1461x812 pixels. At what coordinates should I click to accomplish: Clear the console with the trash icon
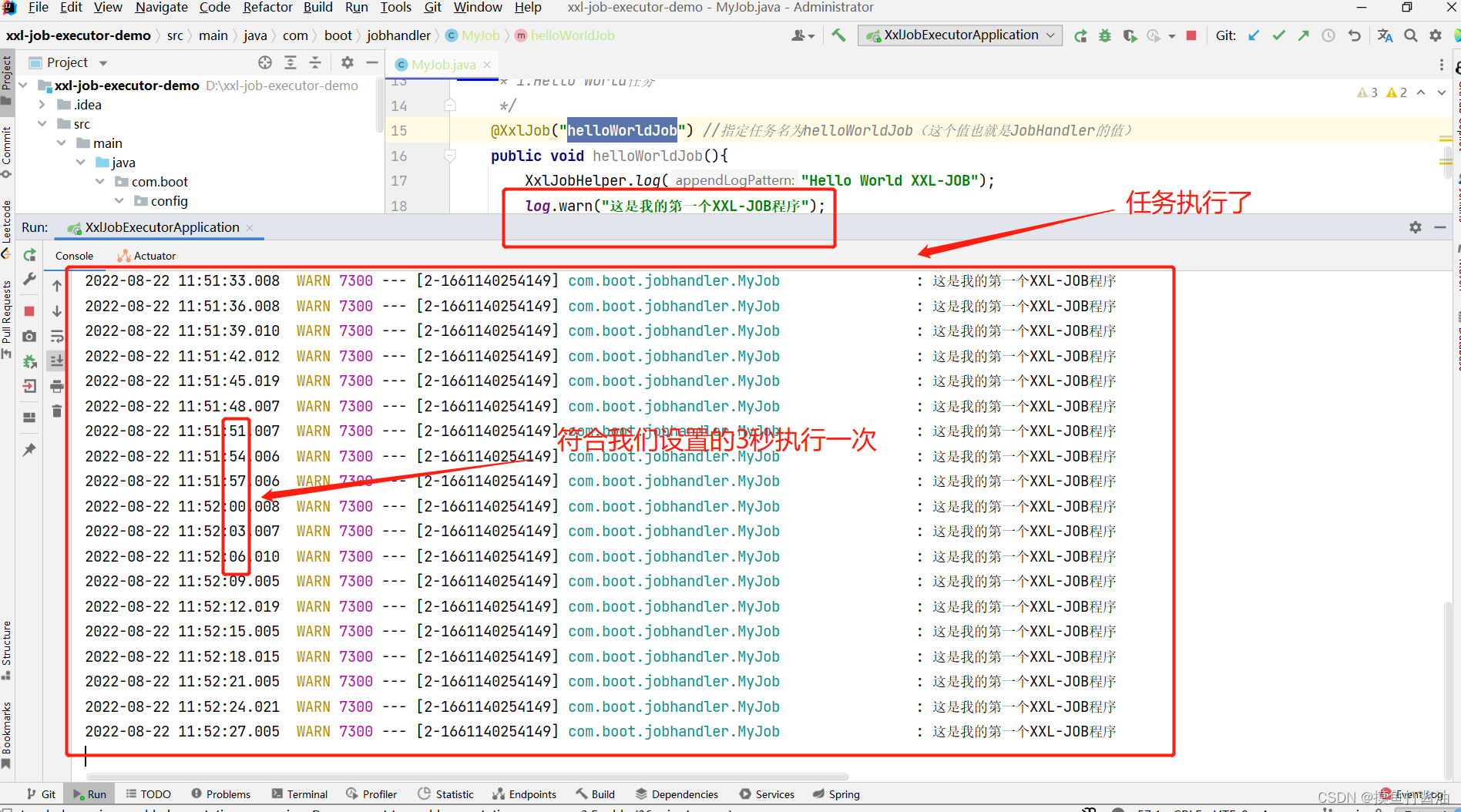click(x=57, y=411)
